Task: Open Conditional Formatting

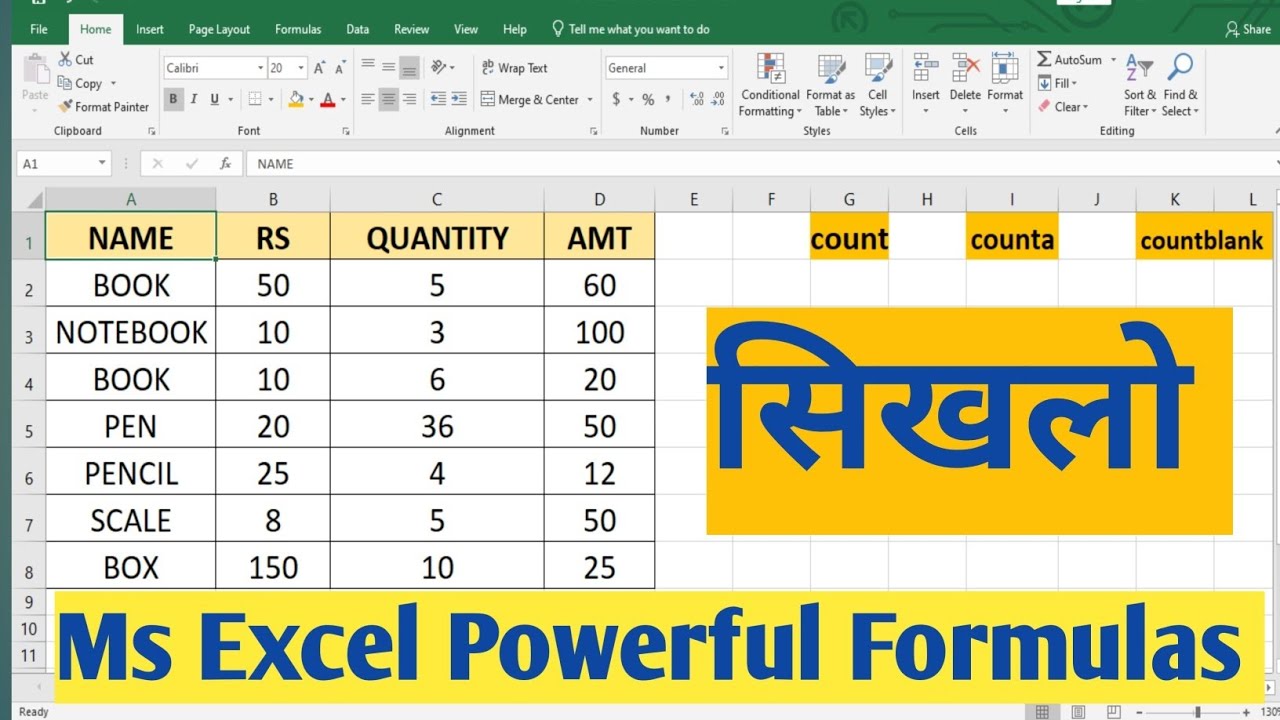Action: coord(770,85)
